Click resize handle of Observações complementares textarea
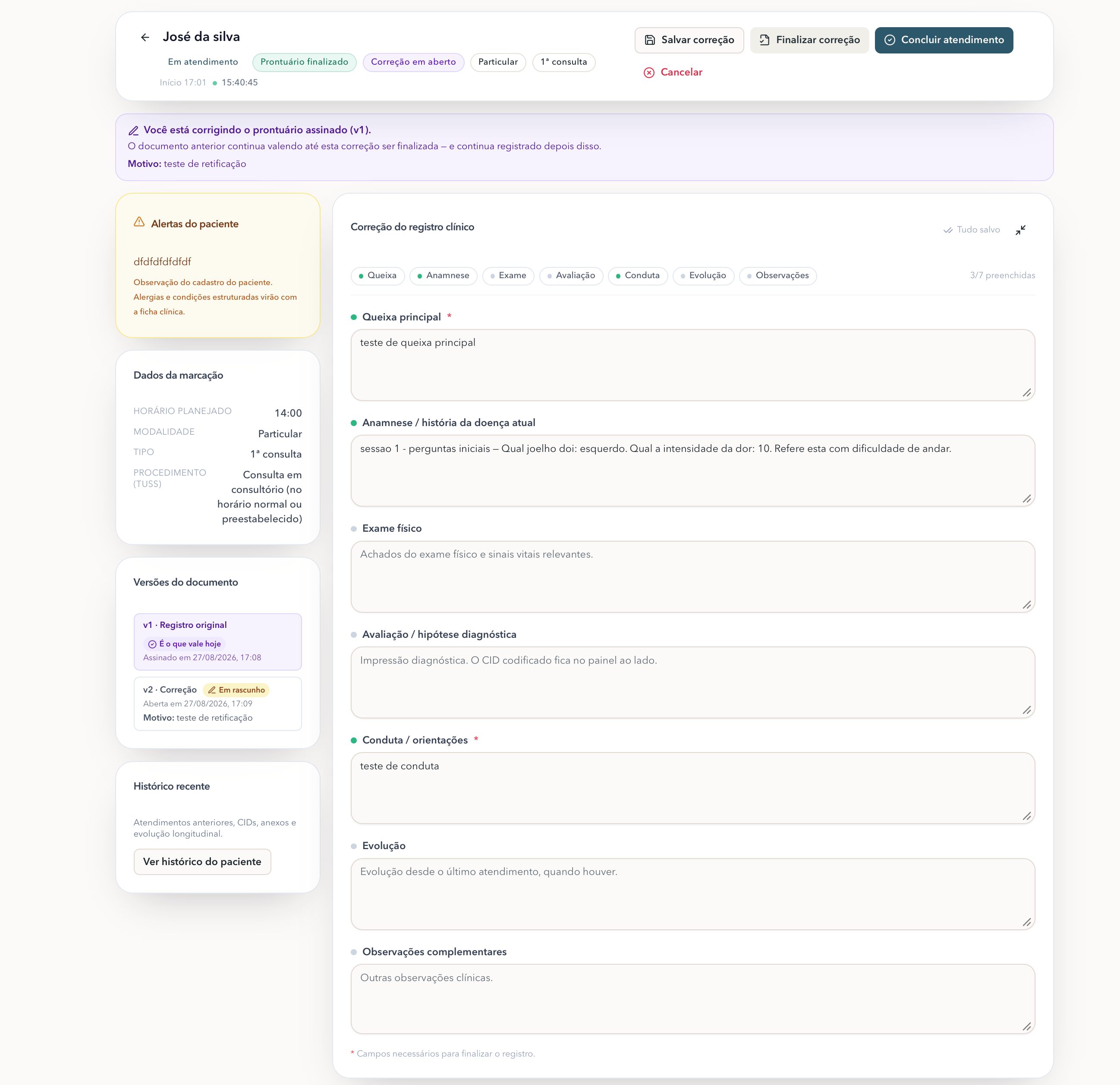 pyautogui.click(x=1027, y=1027)
